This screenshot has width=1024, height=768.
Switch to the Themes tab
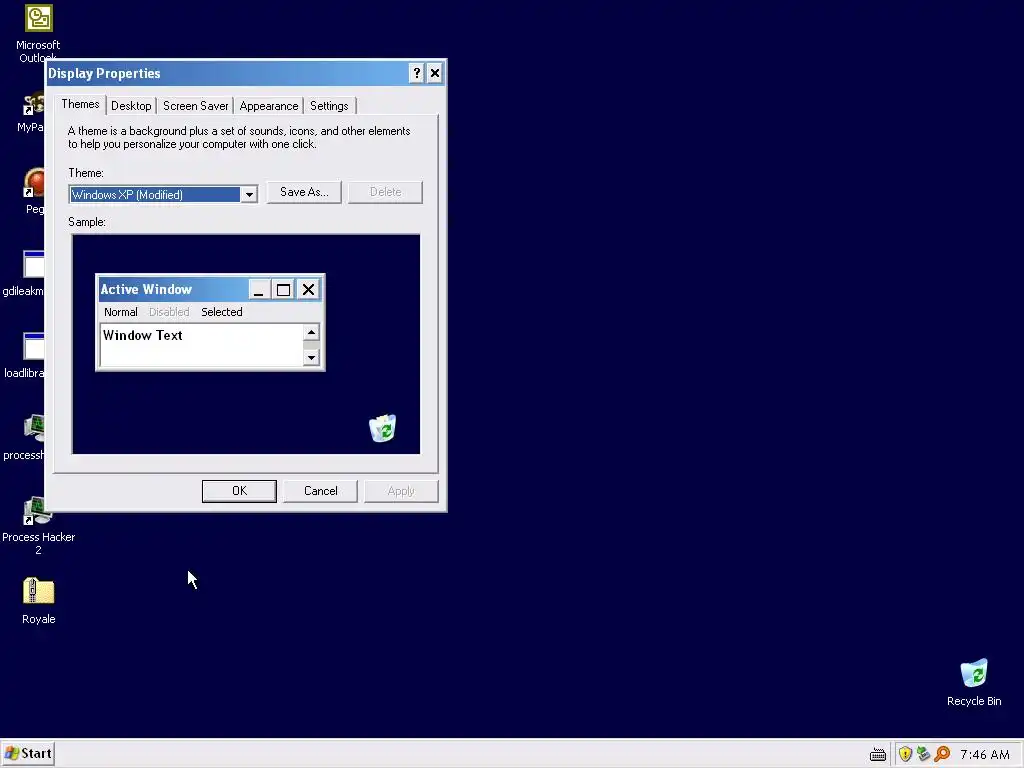click(80, 104)
